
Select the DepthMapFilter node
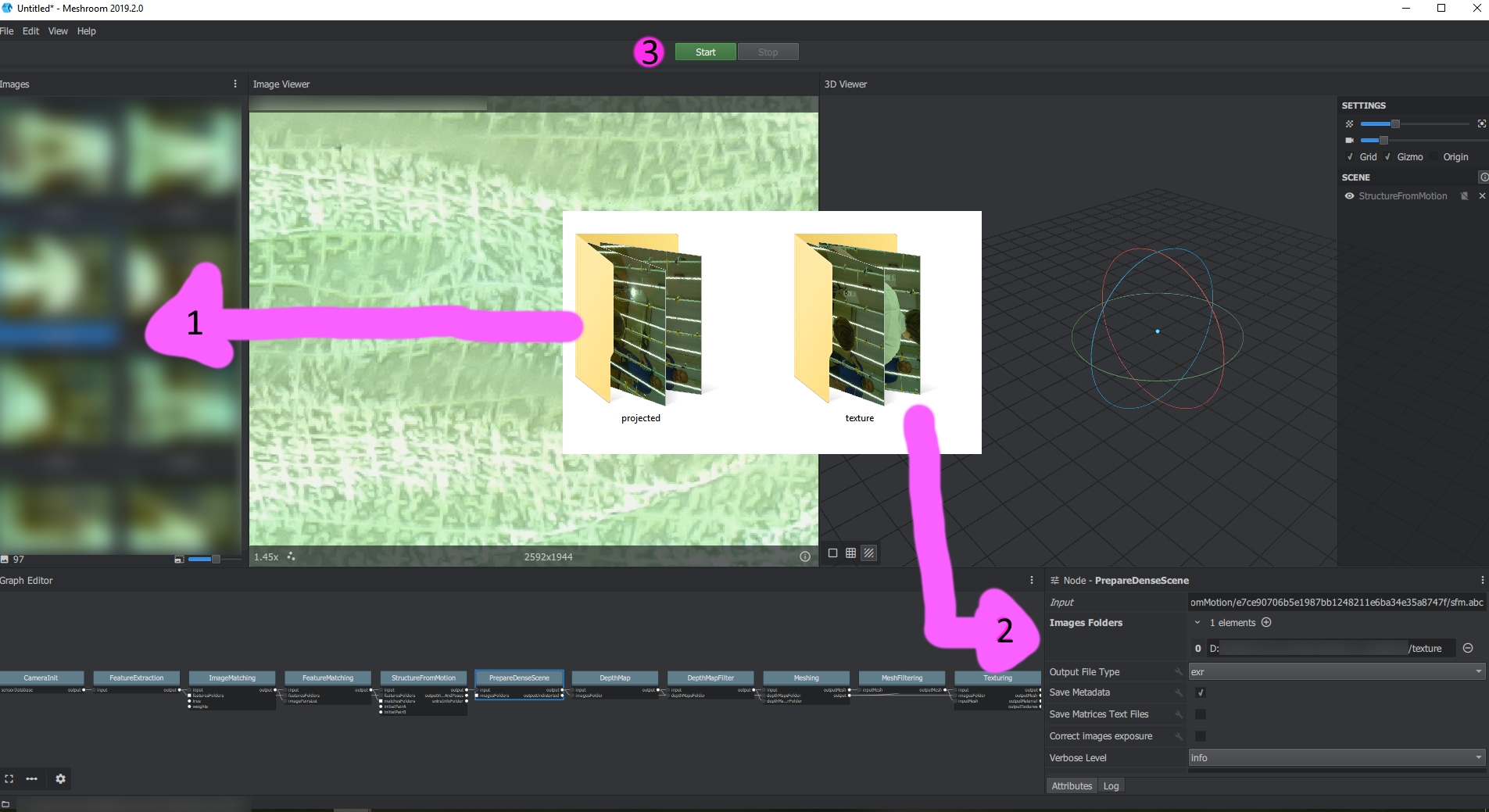point(710,678)
